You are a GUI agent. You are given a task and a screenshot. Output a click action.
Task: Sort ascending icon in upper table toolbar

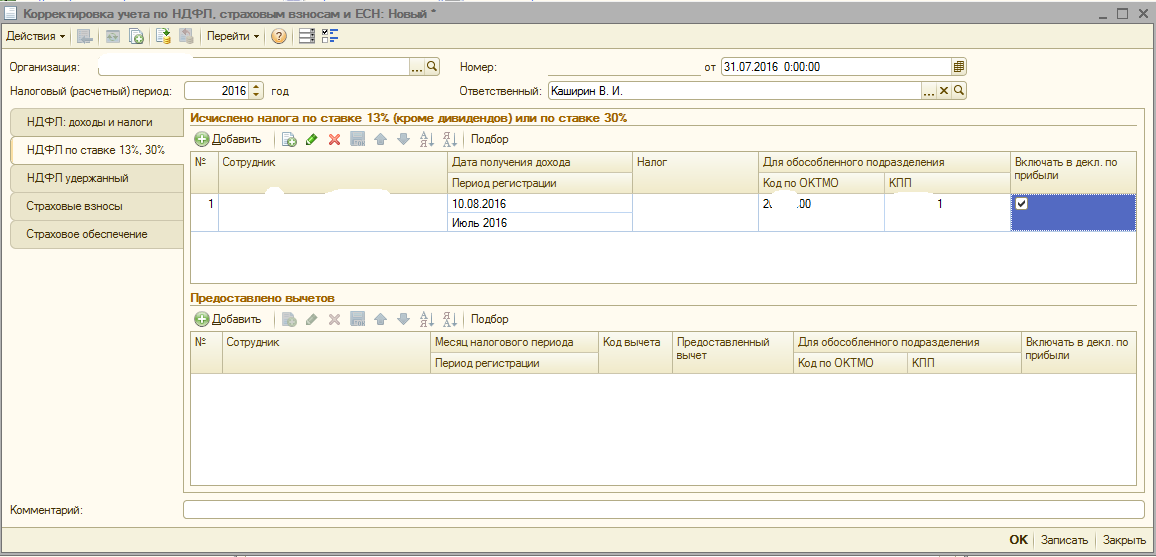(x=427, y=140)
